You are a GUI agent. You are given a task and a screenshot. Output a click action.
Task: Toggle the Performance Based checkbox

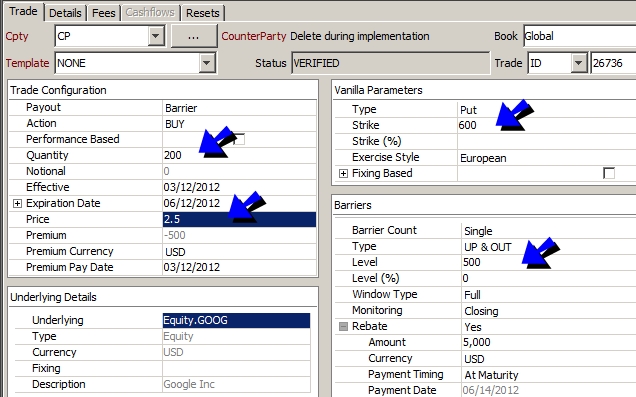coord(239,139)
